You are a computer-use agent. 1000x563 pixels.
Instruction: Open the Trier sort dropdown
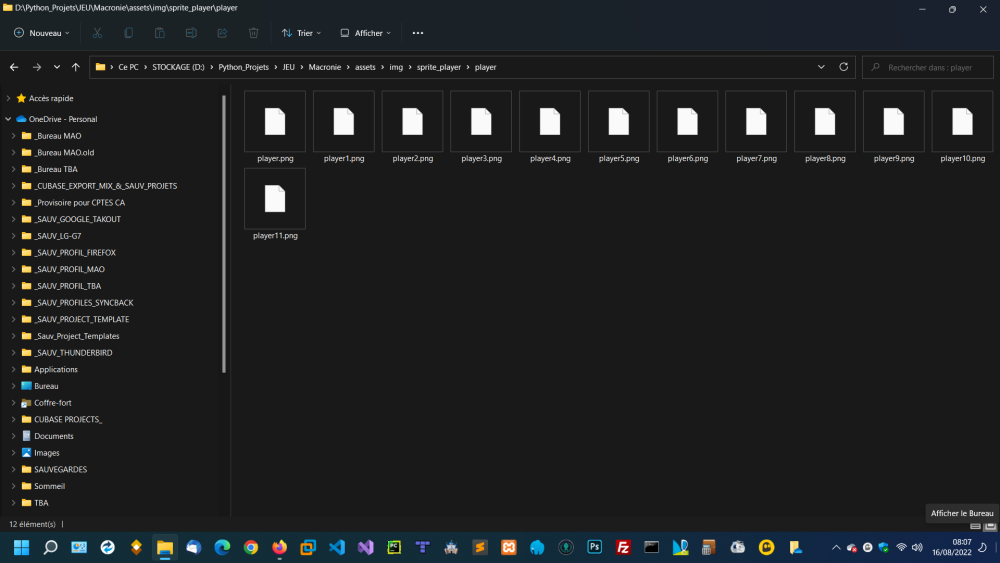[x=301, y=33]
